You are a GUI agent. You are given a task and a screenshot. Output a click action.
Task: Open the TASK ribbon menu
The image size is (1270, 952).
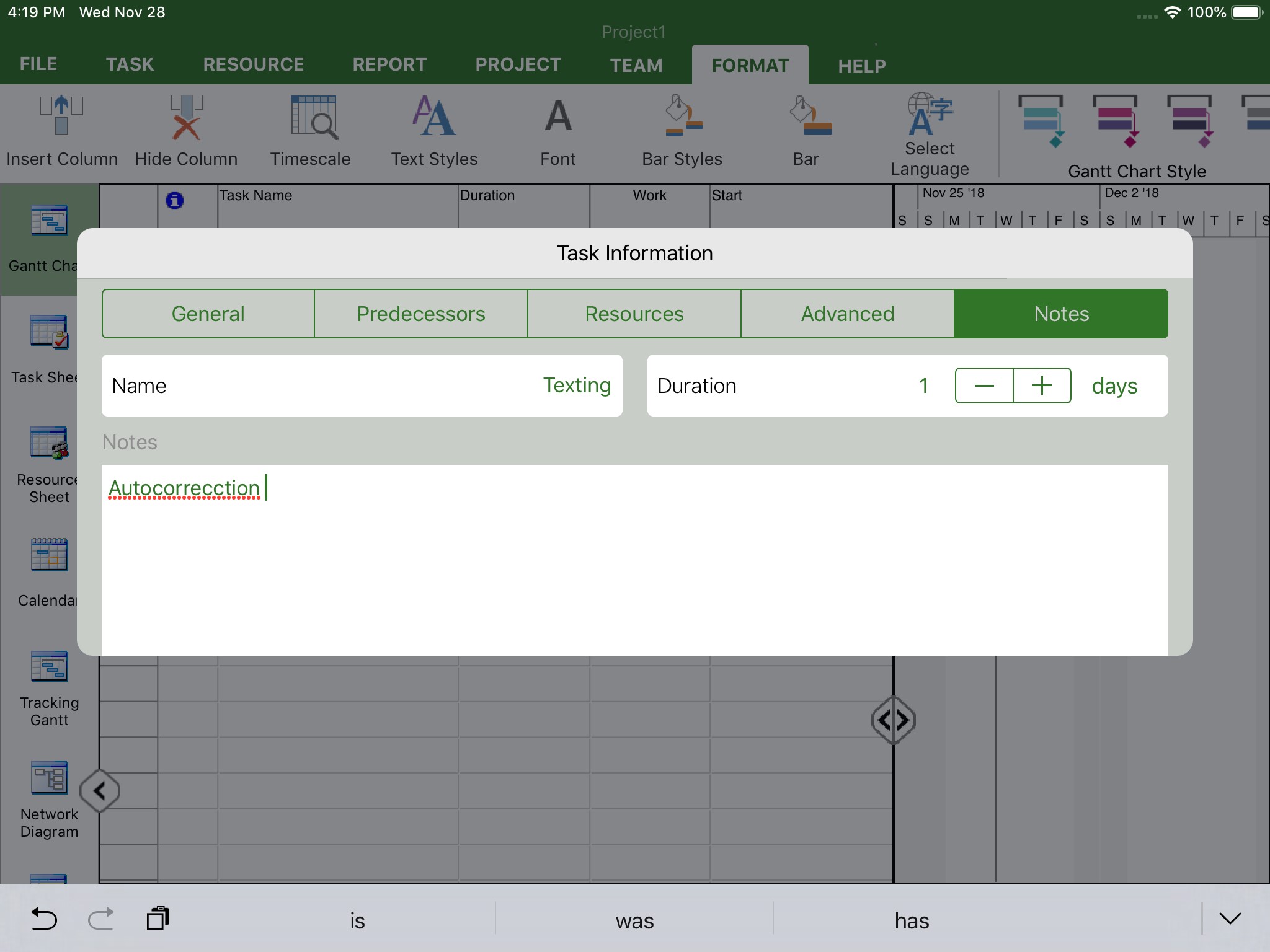130,64
